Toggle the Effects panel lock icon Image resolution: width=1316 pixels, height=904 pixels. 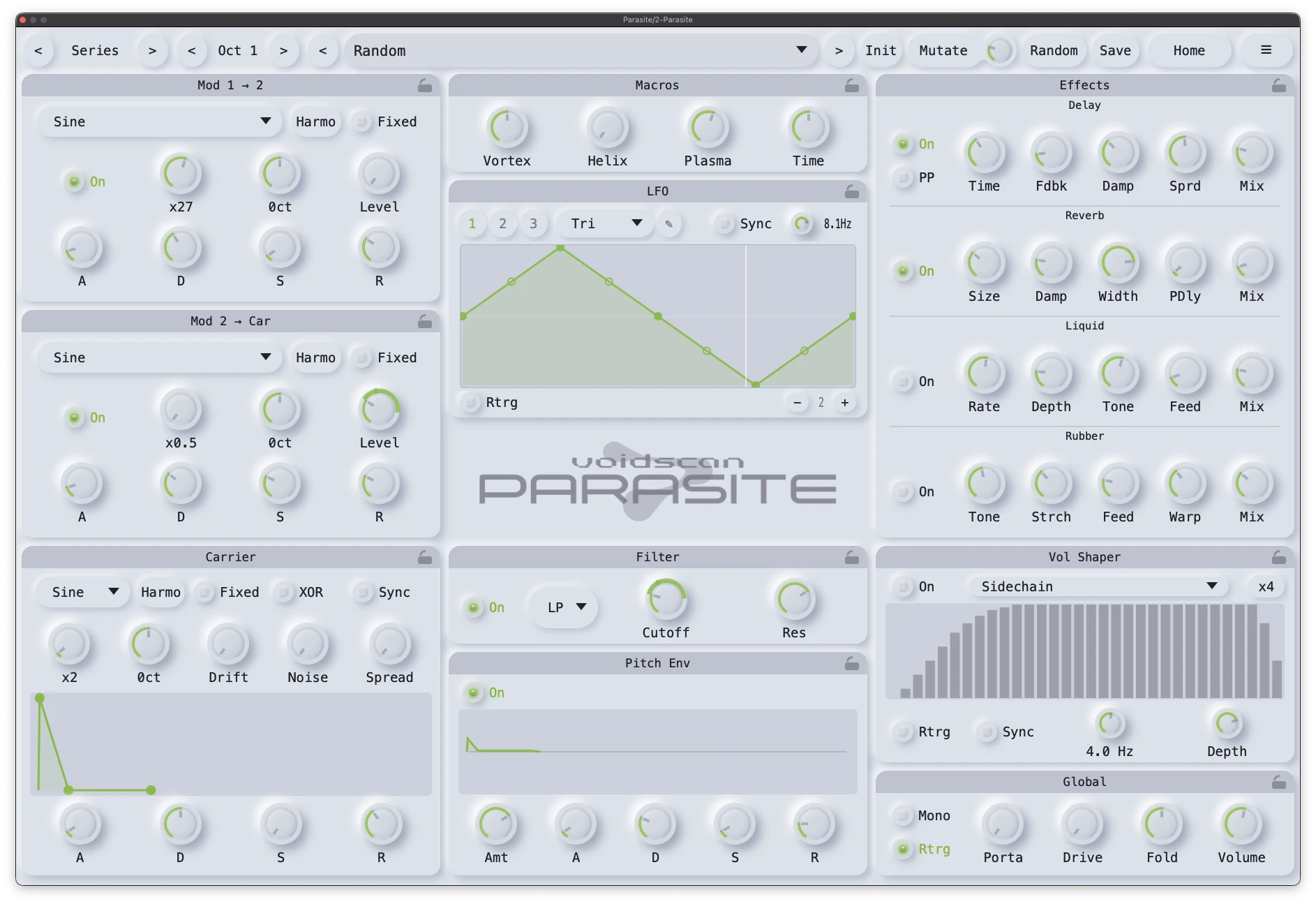coord(1278,85)
